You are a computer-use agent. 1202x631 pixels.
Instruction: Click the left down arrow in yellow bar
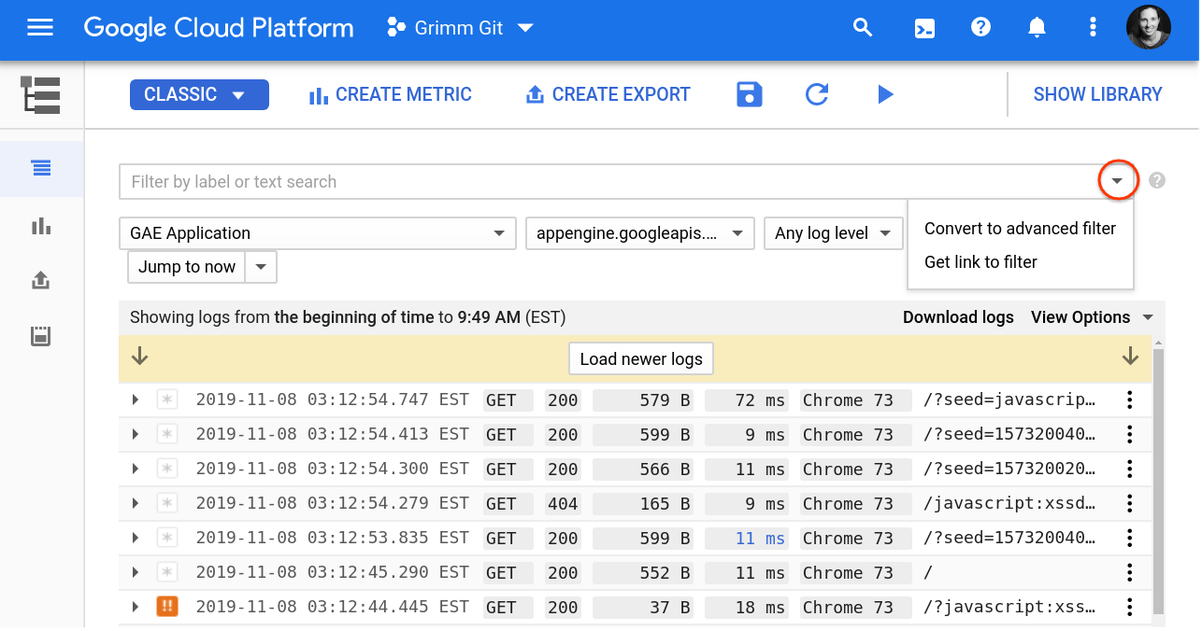[x=140, y=357]
